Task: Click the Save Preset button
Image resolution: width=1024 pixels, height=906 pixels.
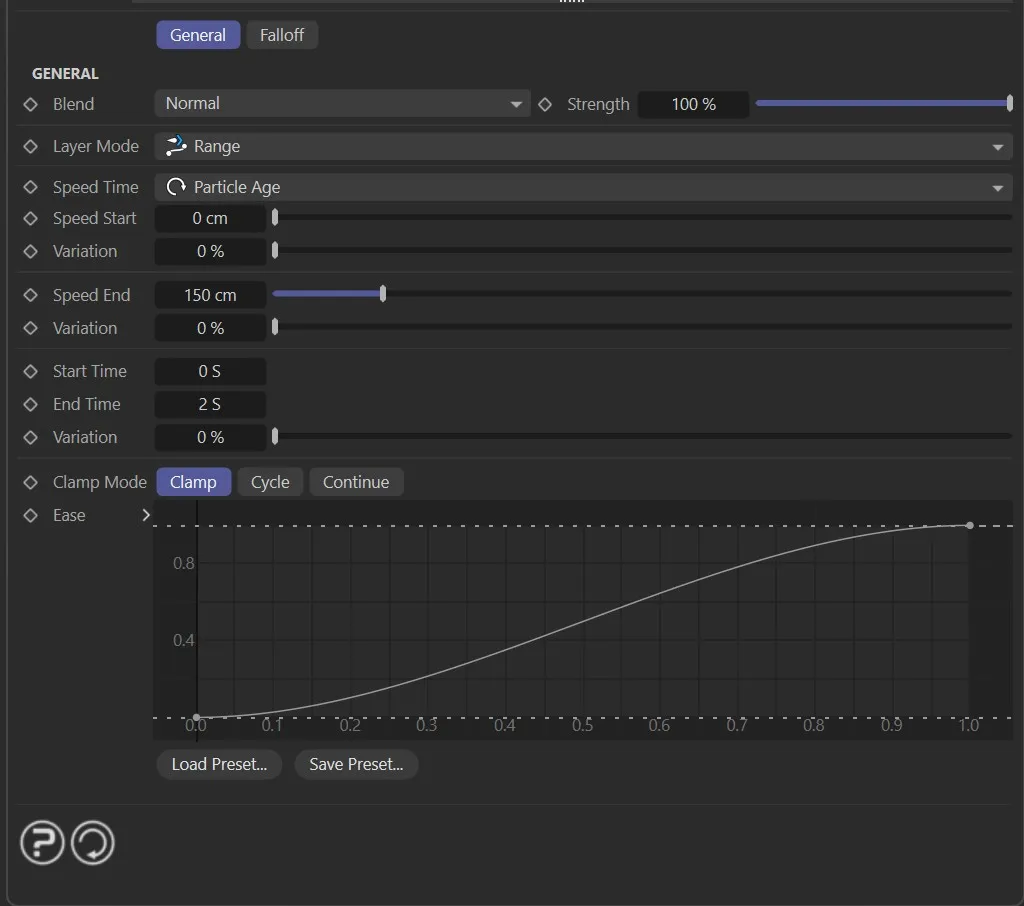Action: click(356, 764)
